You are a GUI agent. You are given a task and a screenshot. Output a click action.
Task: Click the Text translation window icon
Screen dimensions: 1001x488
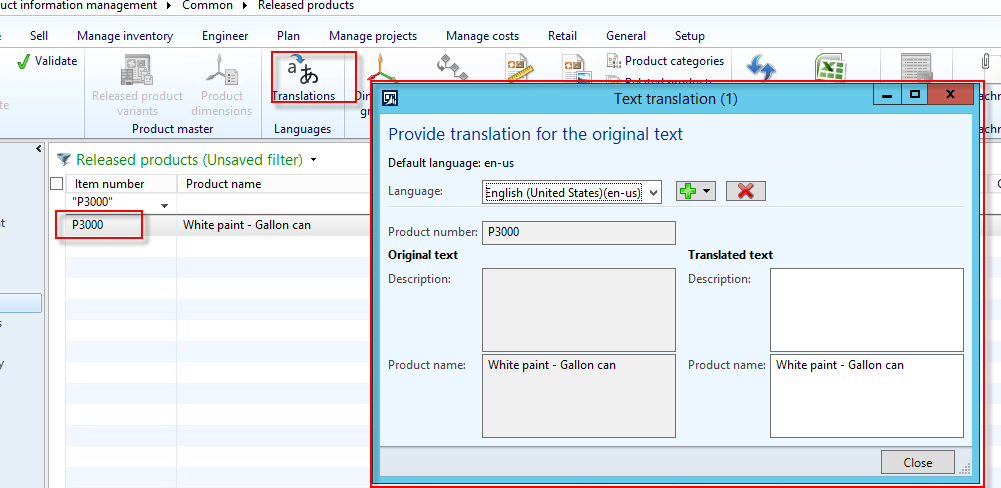click(392, 98)
